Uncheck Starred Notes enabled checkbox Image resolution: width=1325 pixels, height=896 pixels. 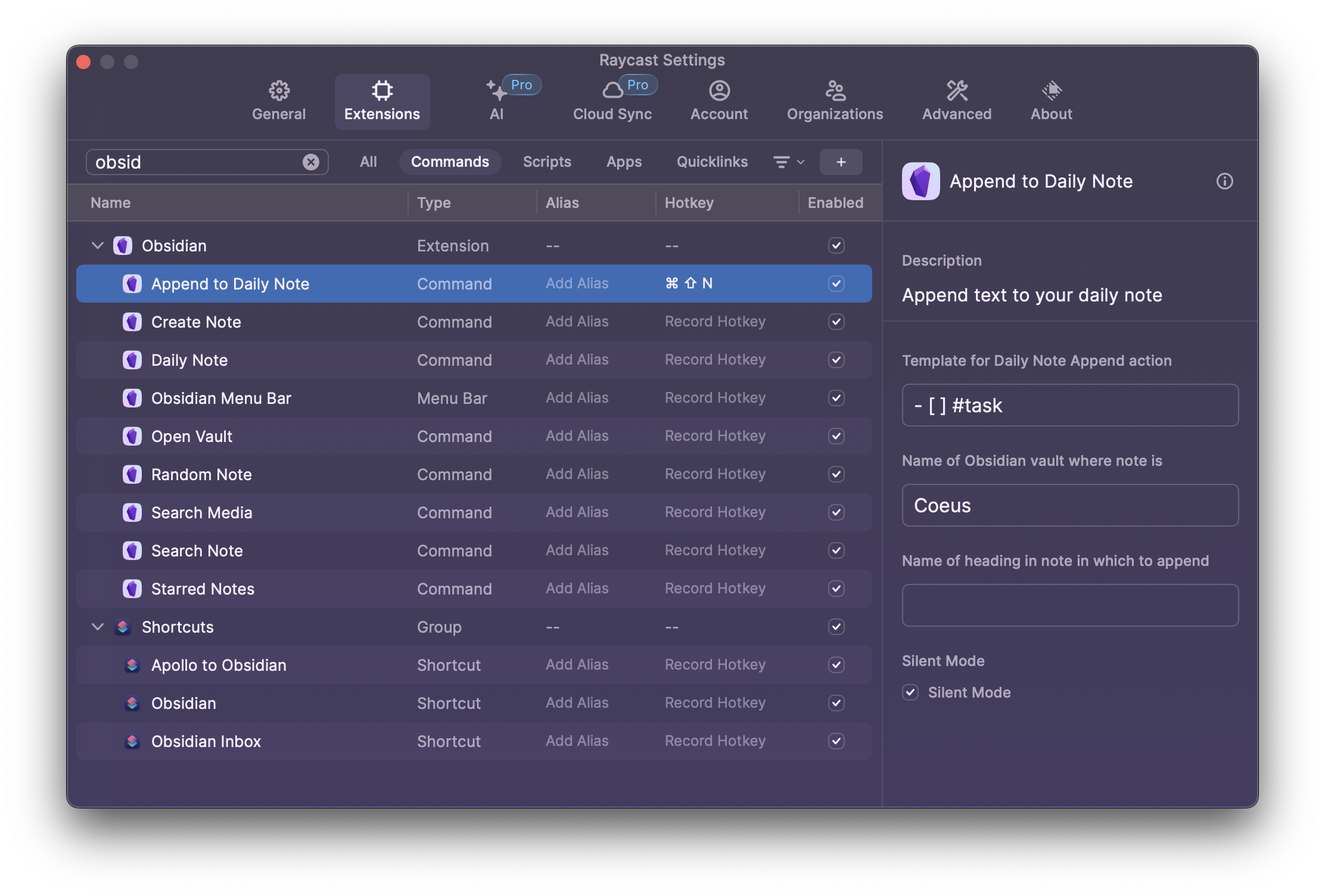(x=836, y=589)
